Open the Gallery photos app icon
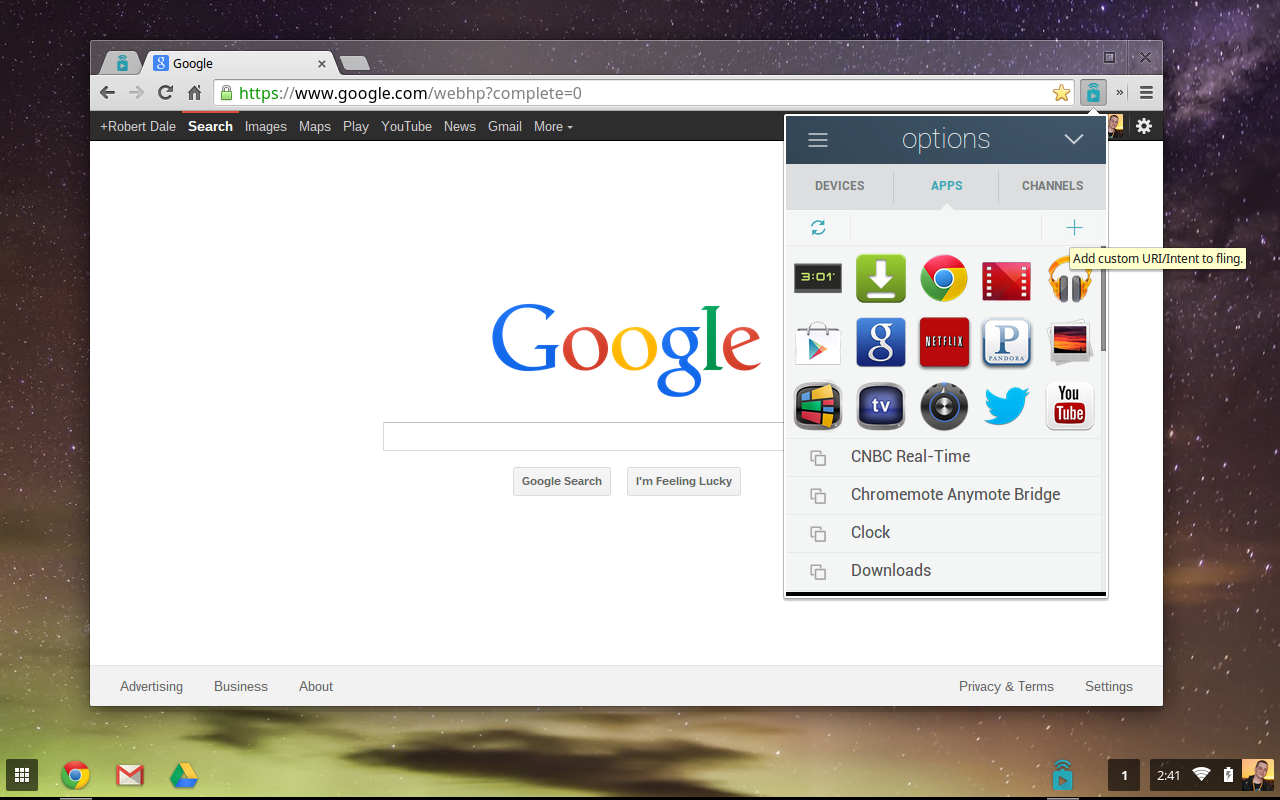 (x=1069, y=343)
